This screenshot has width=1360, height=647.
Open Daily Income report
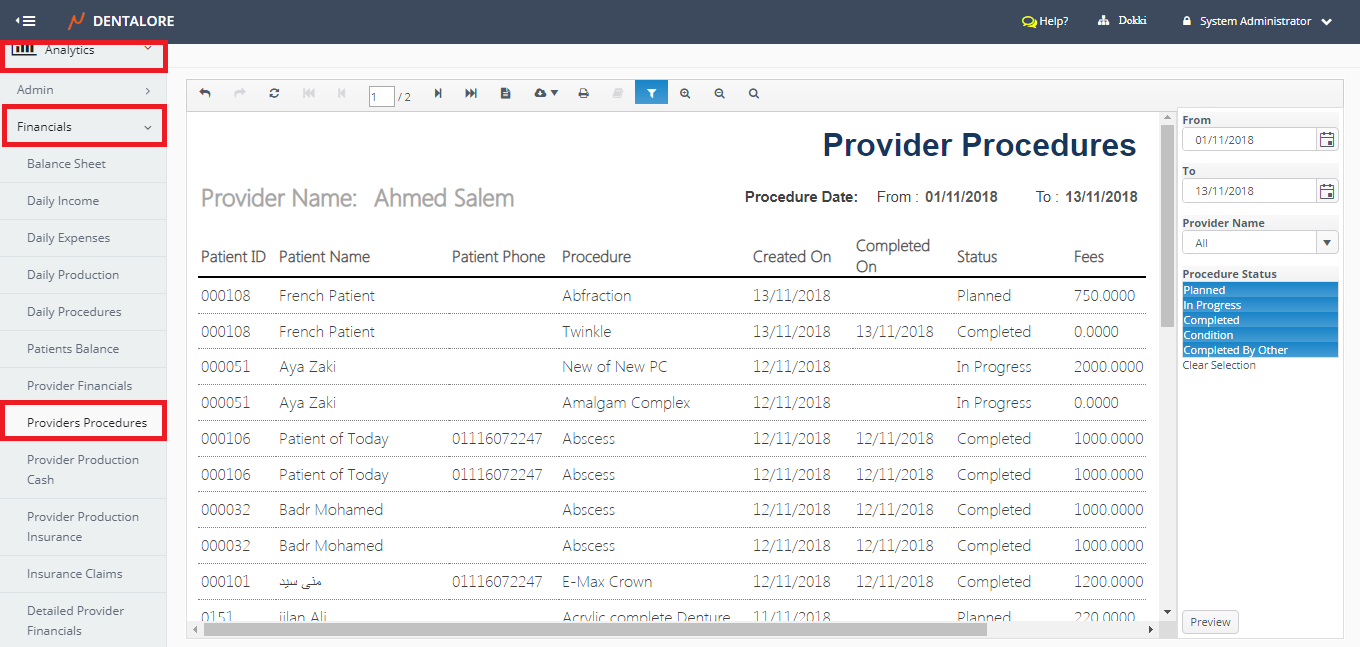(63, 201)
